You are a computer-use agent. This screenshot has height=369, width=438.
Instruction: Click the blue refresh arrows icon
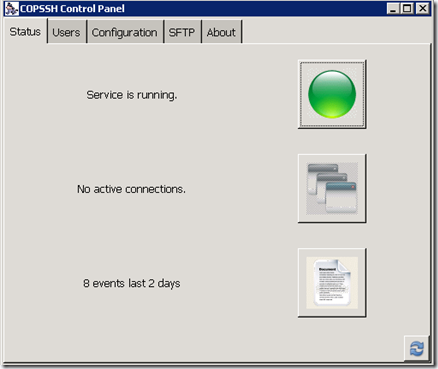pos(416,349)
